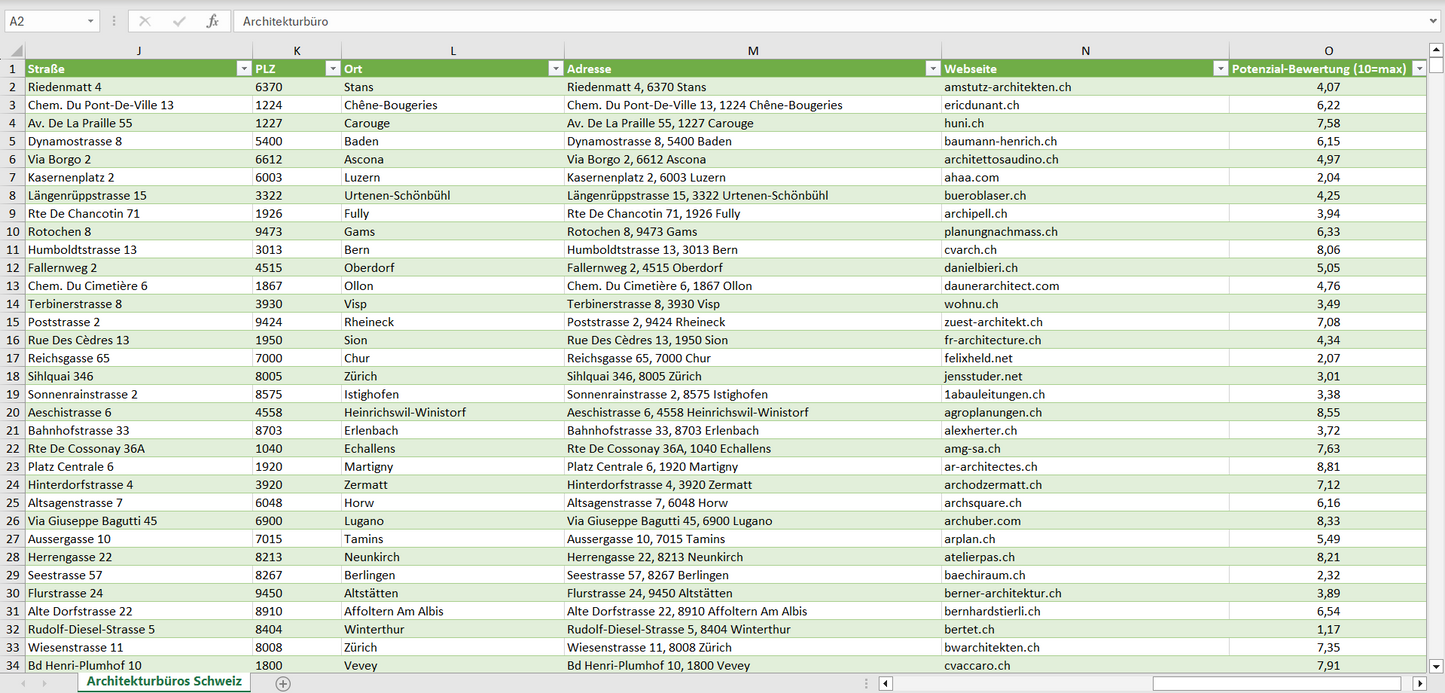Viewport: 1445px width, 693px height.
Task: Click the horizontal scrollbar right arrow
Action: click(1419, 683)
